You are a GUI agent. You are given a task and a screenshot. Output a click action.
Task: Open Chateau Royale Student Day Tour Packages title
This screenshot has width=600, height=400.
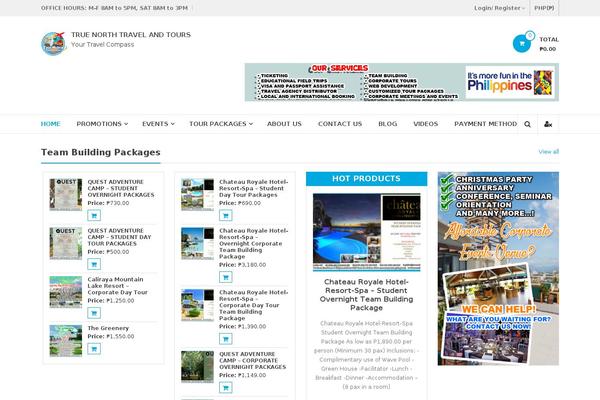pyautogui.click(x=253, y=188)
